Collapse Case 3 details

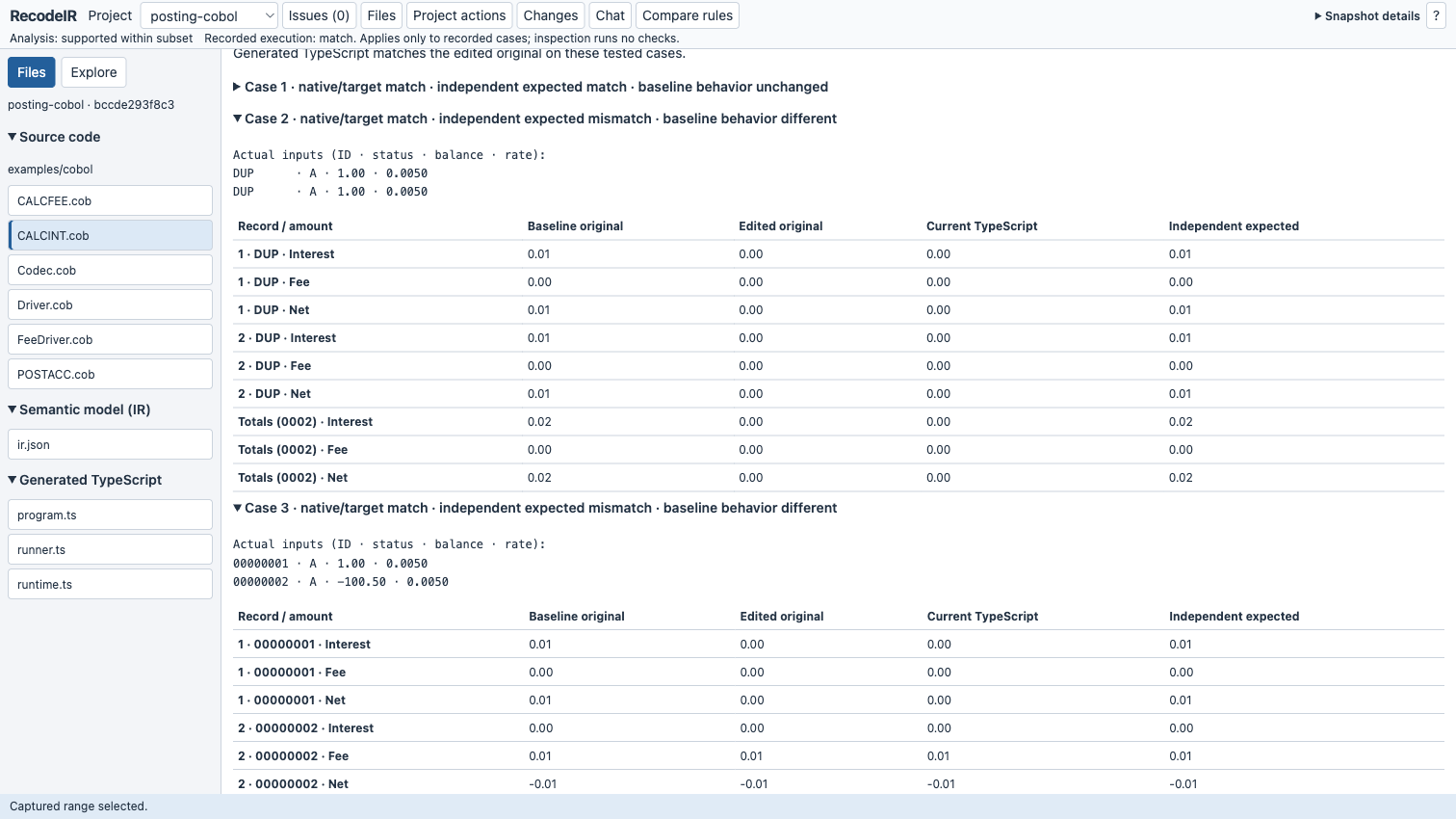[535, 508]
